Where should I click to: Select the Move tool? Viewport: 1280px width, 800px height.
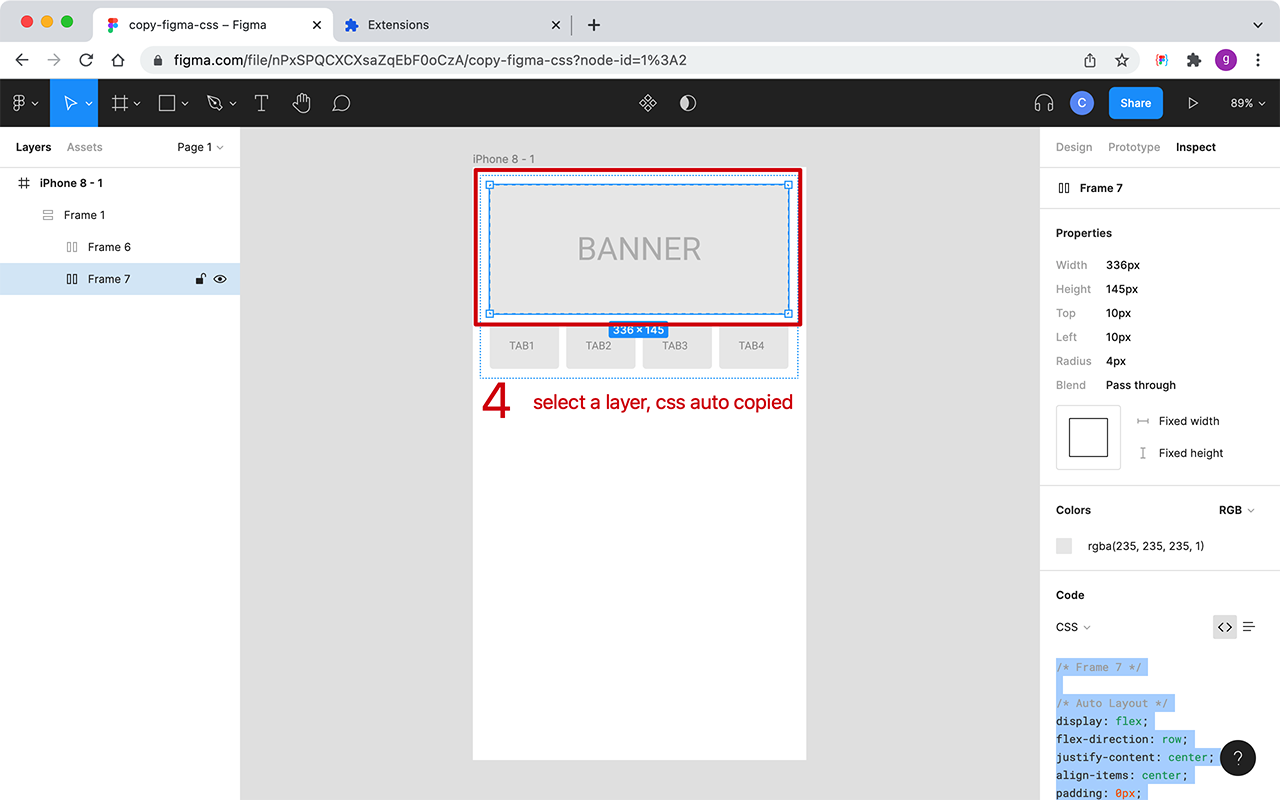71,102
